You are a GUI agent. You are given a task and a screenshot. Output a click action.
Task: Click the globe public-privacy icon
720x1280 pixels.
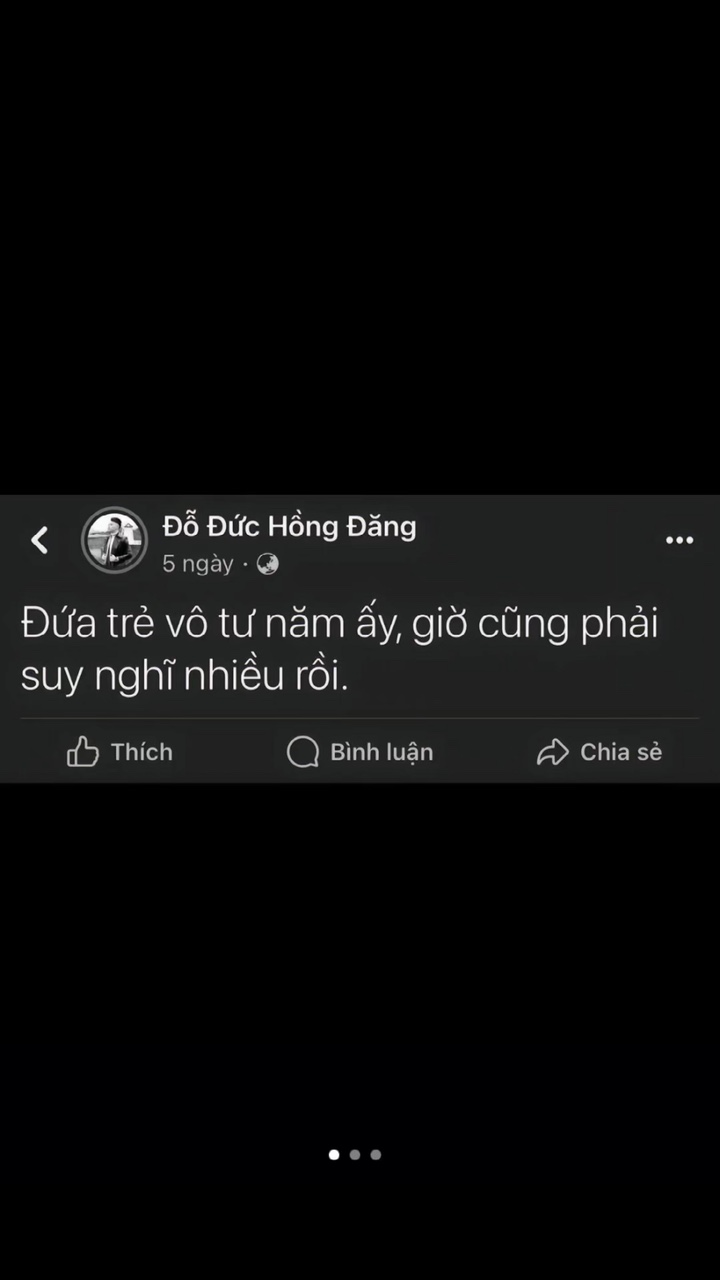click(267, 564)
